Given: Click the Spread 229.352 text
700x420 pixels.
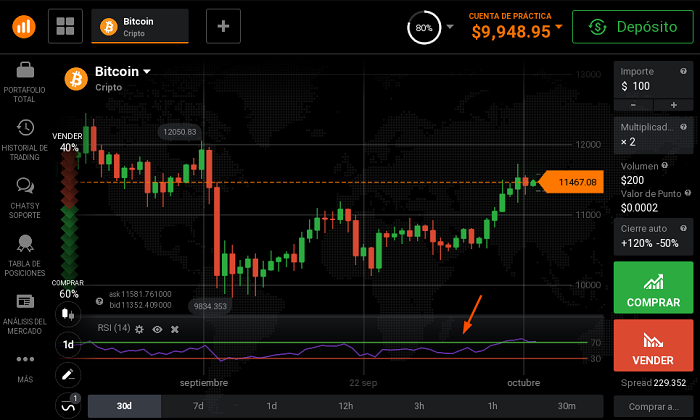Looking at the screenshot, I should pyautogui.click(x=653, y=383).
